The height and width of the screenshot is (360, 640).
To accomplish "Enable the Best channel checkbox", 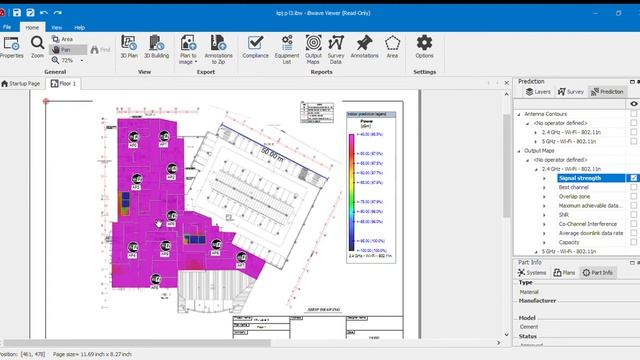I will [633, 187].
